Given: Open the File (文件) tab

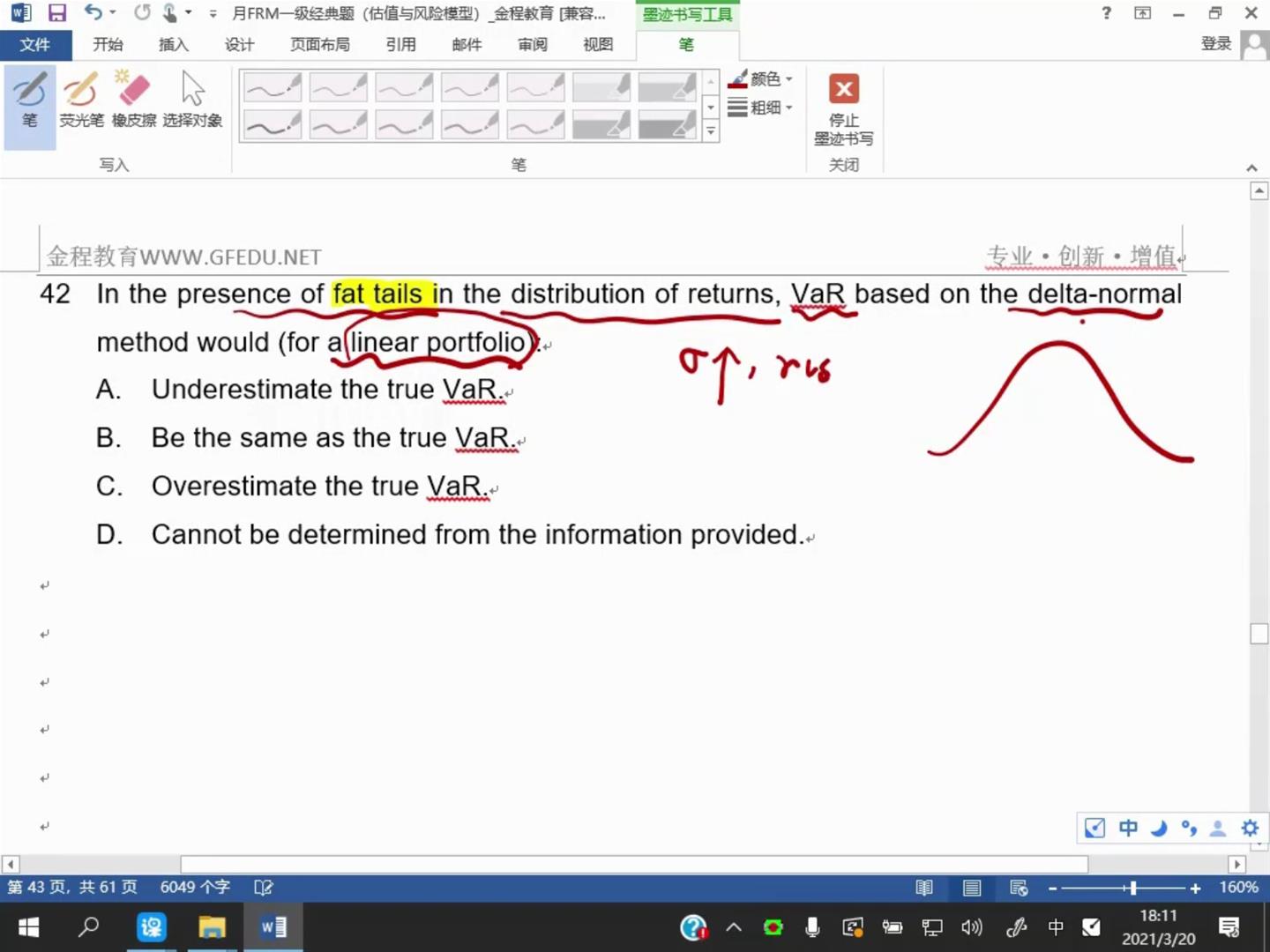Looking at the screenshot, I should click(34, 44).
